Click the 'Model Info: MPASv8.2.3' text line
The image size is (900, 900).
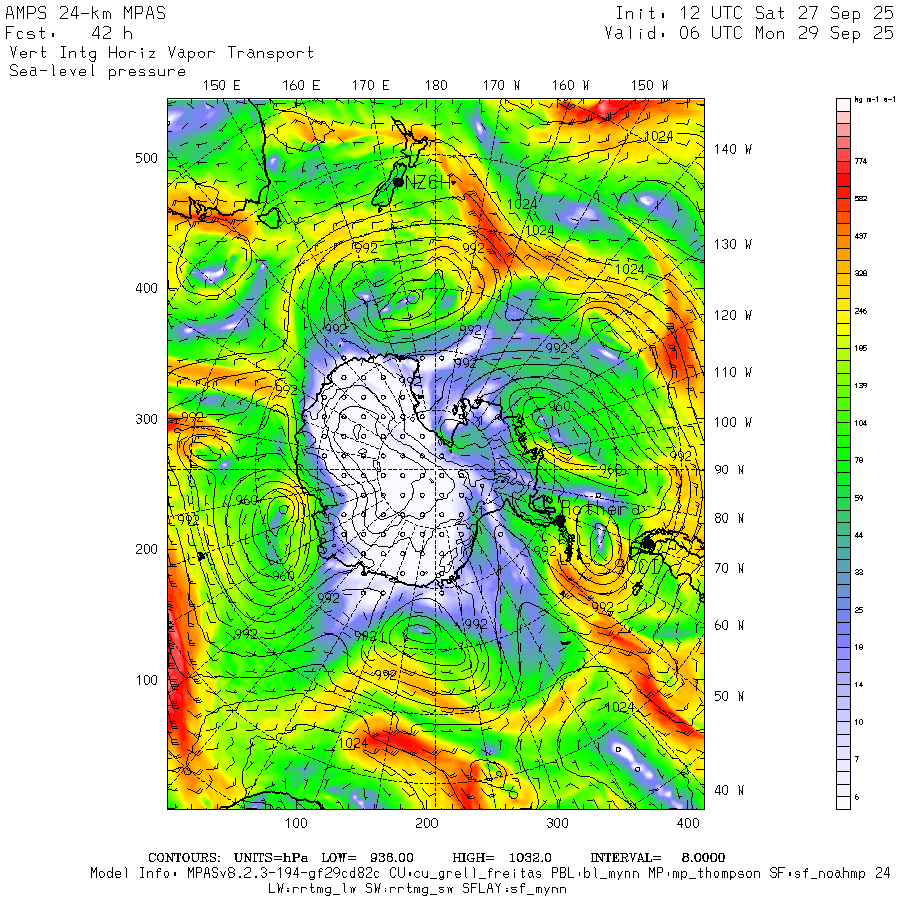point(490,874)
